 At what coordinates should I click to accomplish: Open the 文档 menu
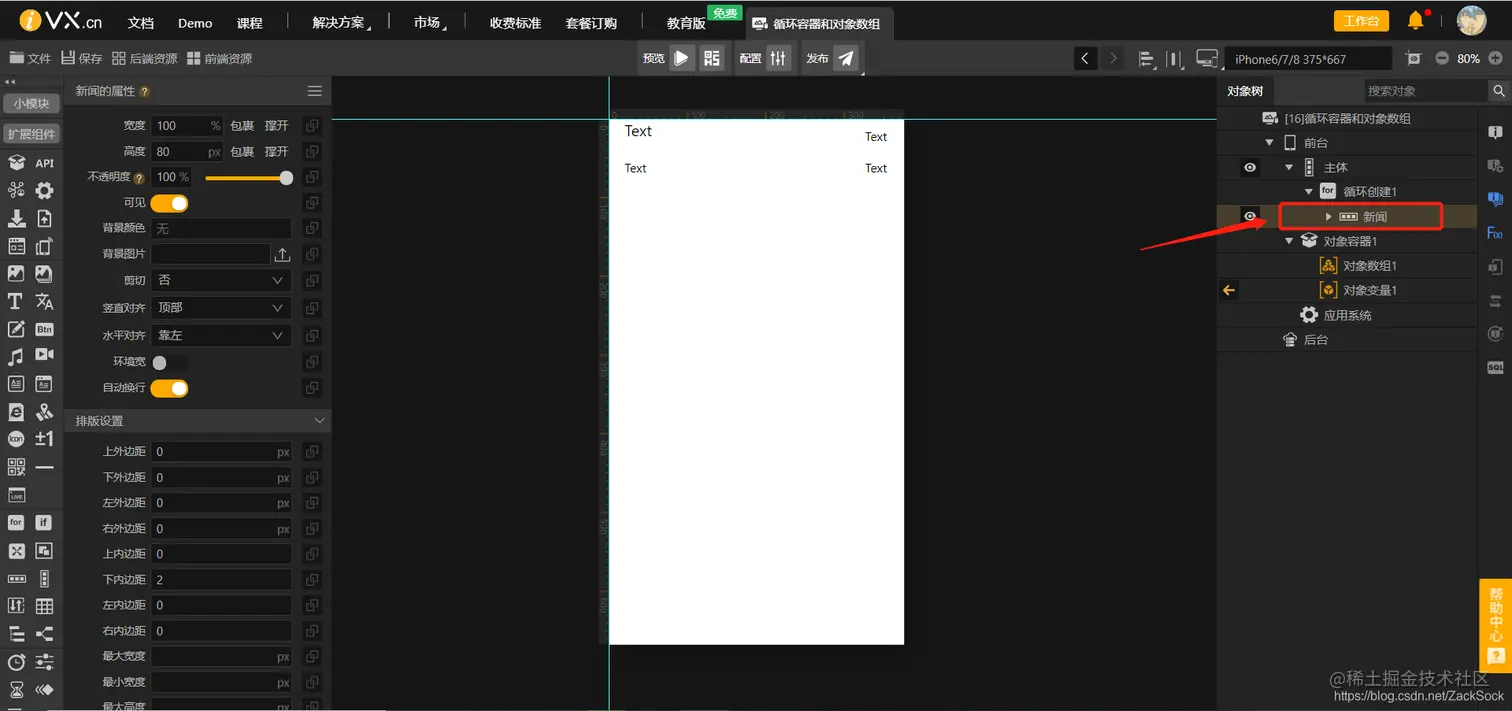click(x=141, y=23)
